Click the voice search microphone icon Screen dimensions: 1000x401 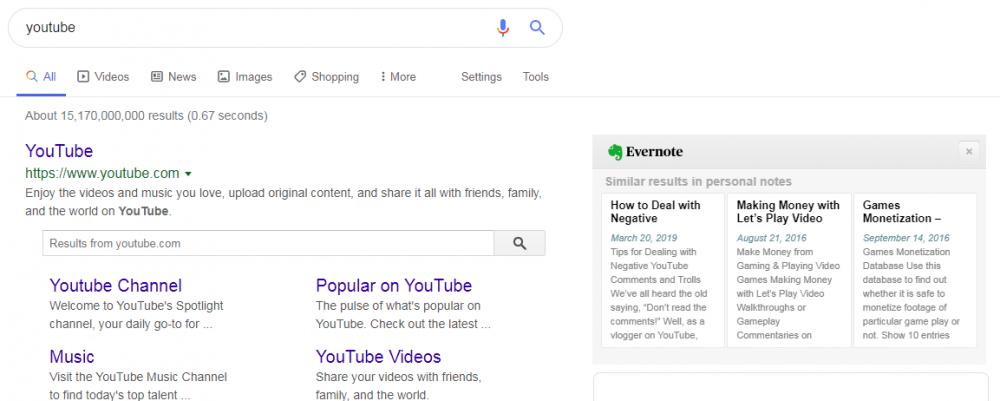503,27
